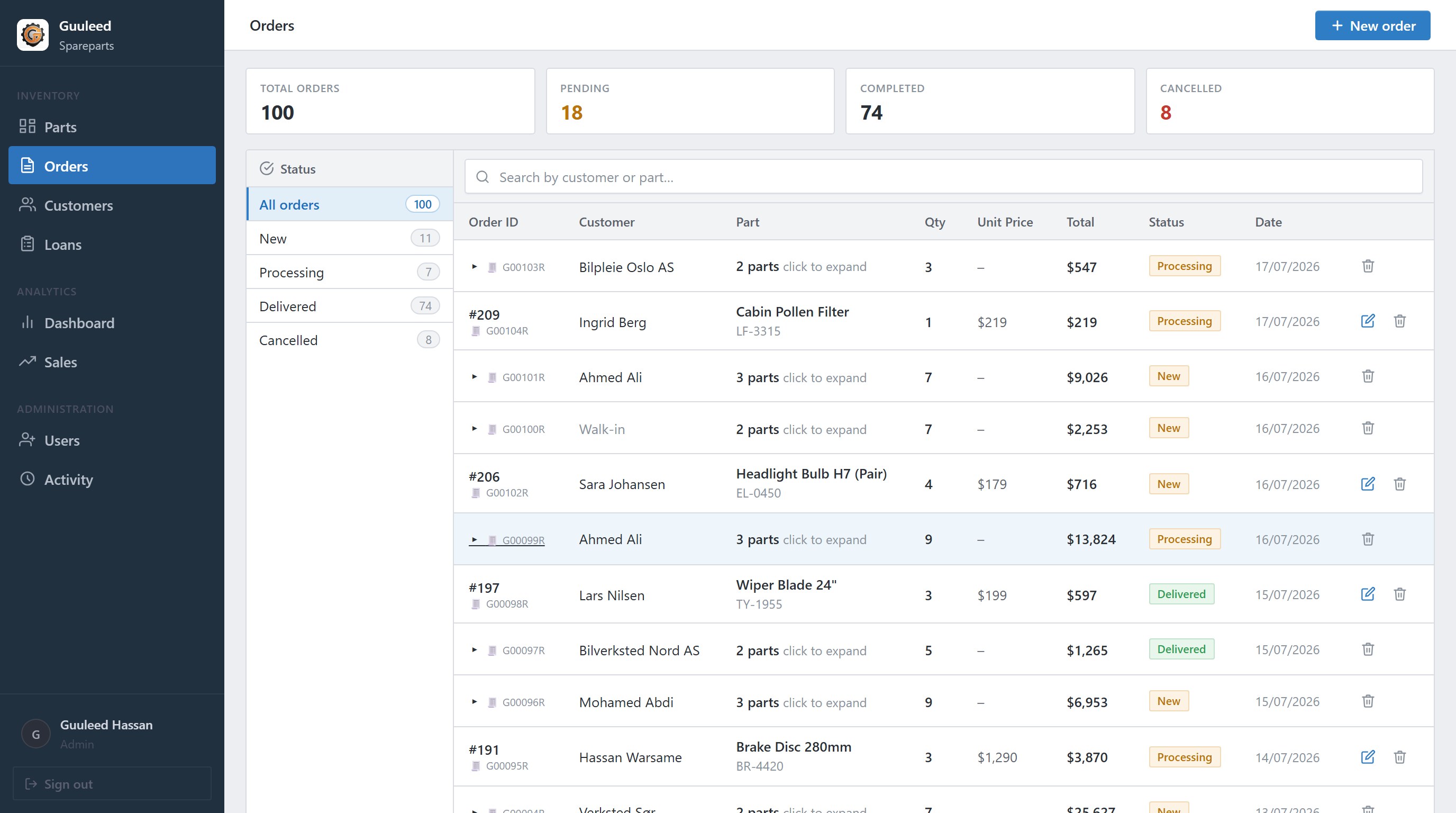Click Processing badge on Ingrid Berg row
This screenshot has height=813, width=1456.
(1184, 321)
